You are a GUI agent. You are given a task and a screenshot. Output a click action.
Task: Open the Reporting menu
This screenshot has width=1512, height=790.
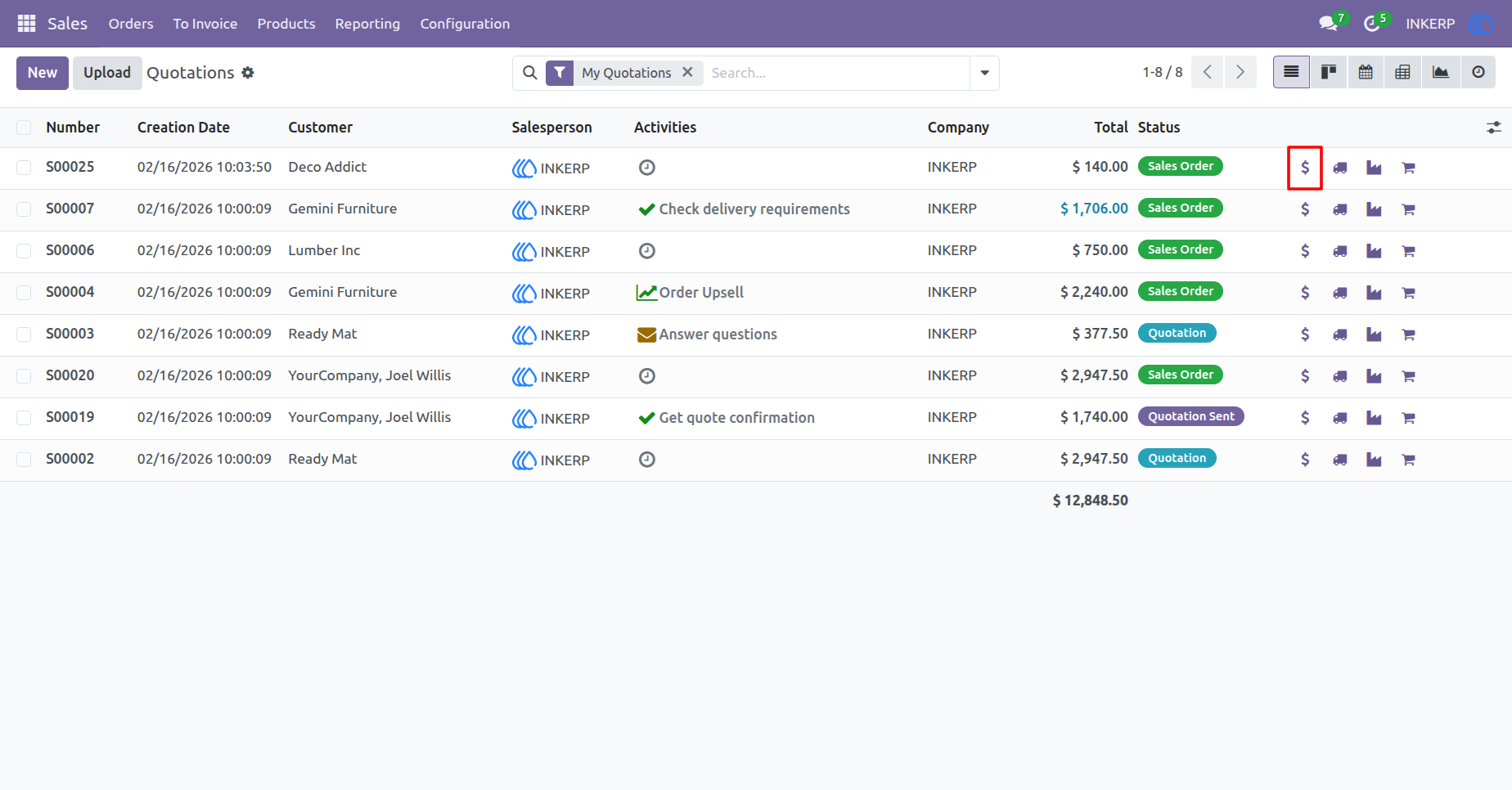click(367, 24)
